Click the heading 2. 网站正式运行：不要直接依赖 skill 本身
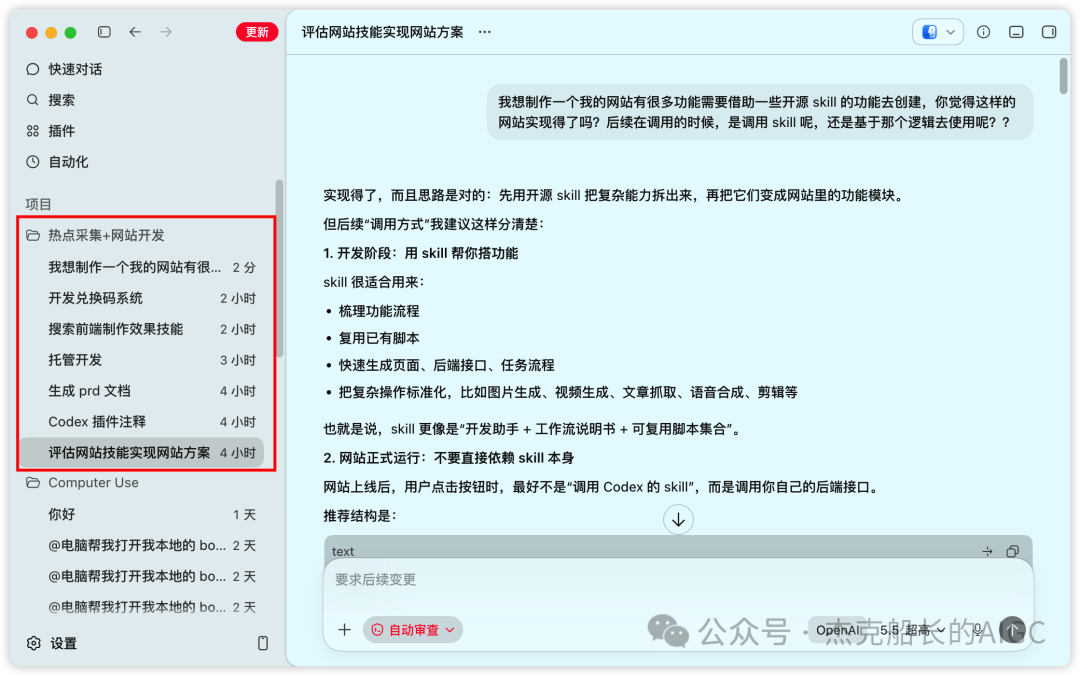This screenshot has height=676, width=1080. (448, 458)
